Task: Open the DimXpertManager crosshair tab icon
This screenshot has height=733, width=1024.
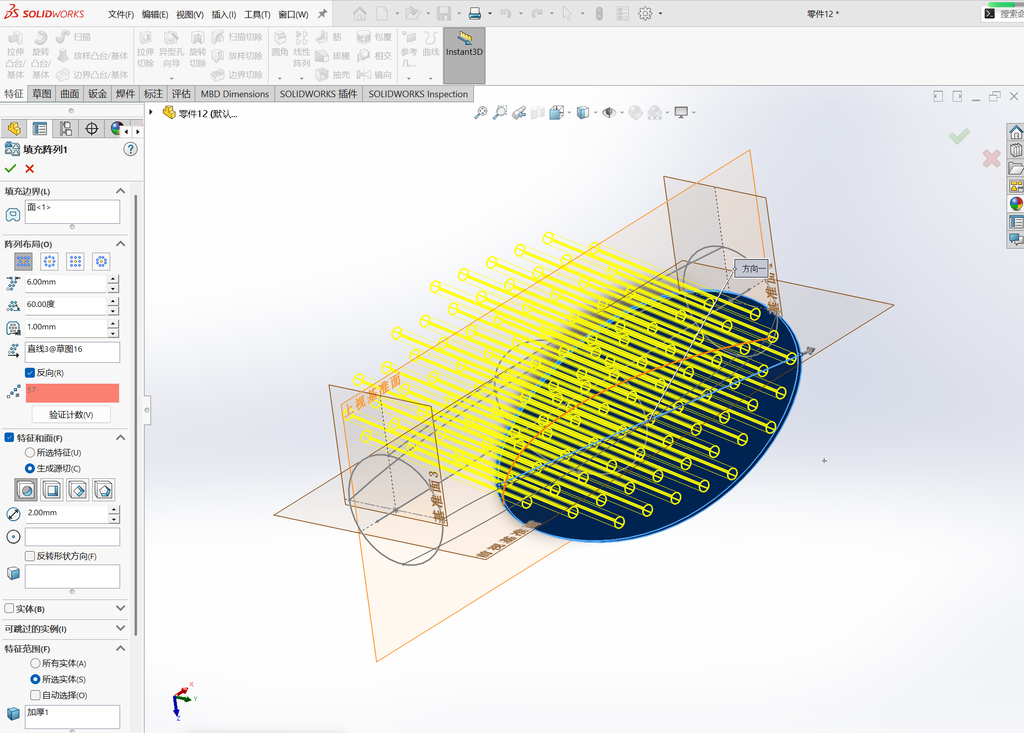Action: [91, 129]
